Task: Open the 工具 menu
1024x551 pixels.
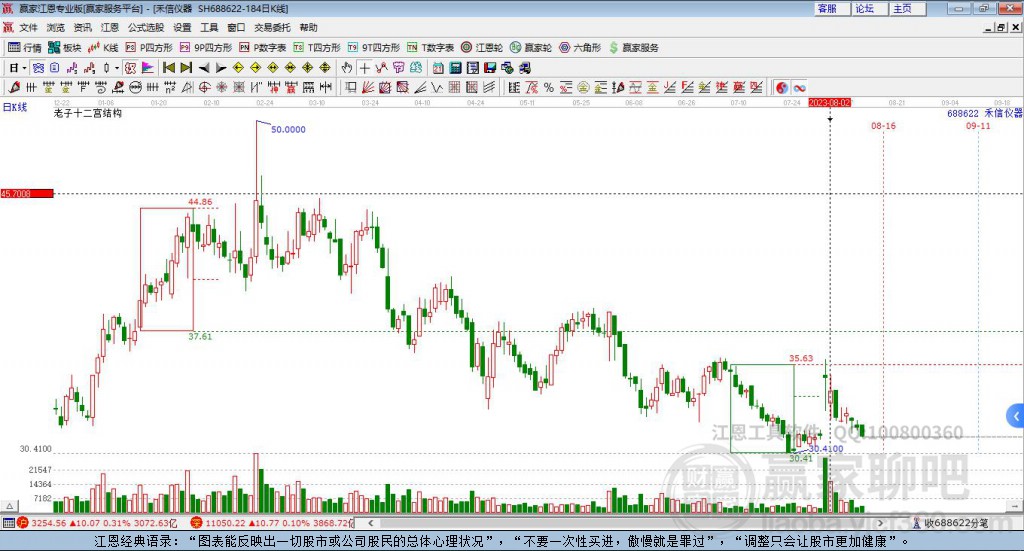Action: [x=209, y=27]
